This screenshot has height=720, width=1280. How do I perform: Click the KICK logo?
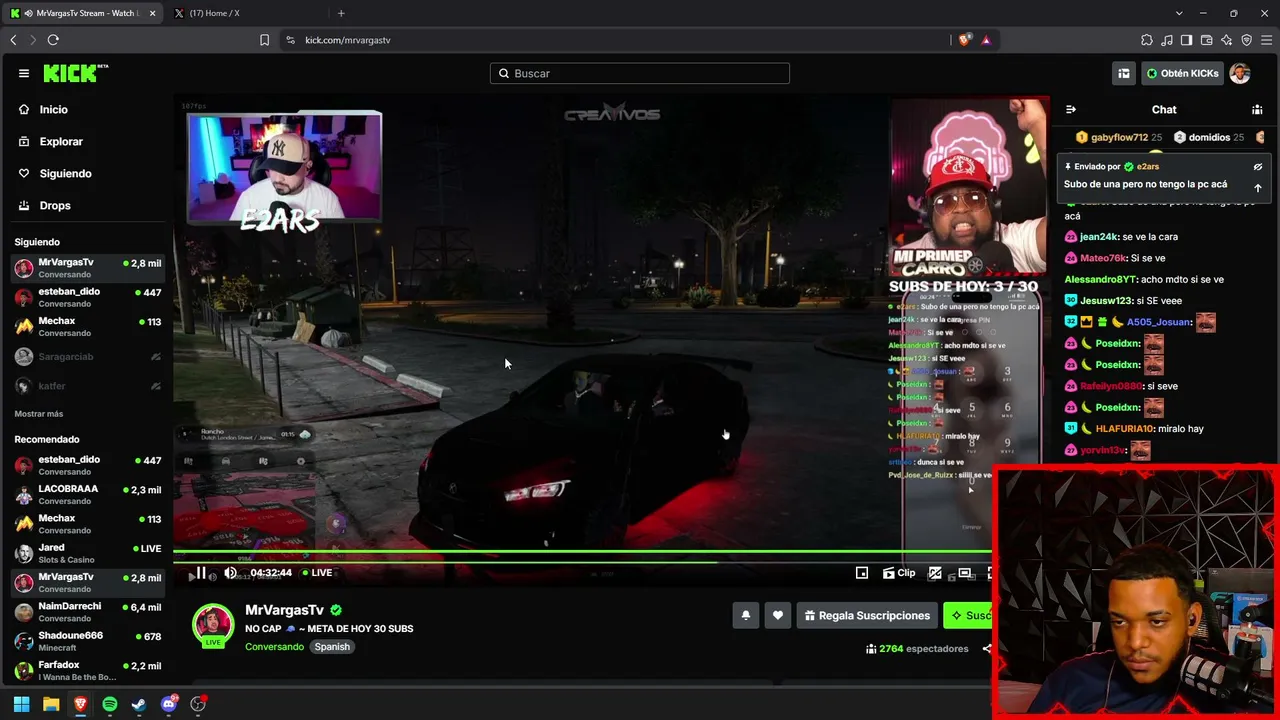75,73
